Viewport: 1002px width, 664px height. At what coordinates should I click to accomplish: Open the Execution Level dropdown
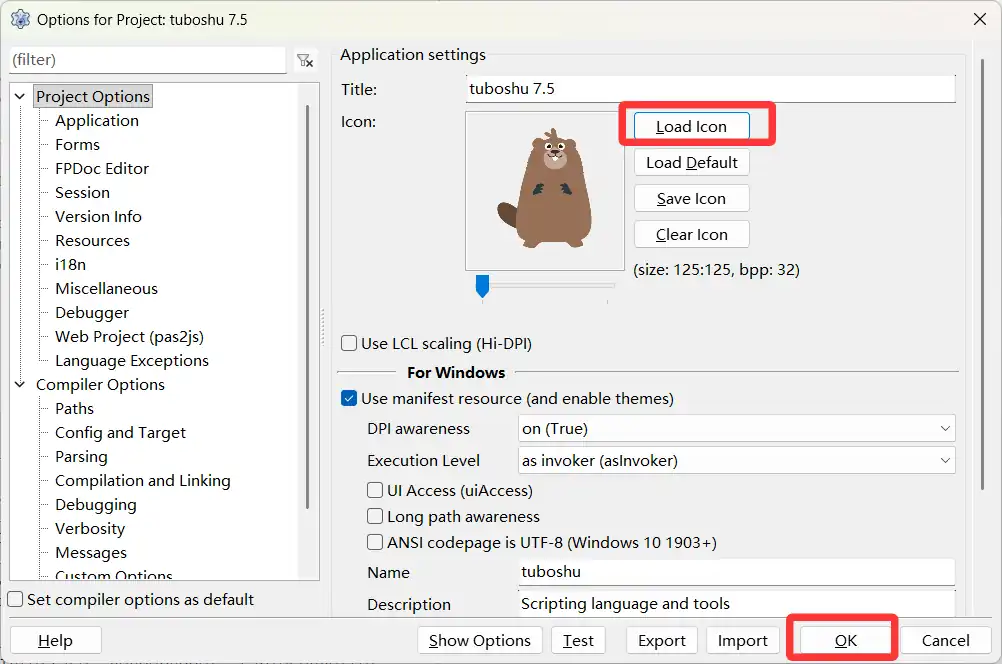(737, 460)
